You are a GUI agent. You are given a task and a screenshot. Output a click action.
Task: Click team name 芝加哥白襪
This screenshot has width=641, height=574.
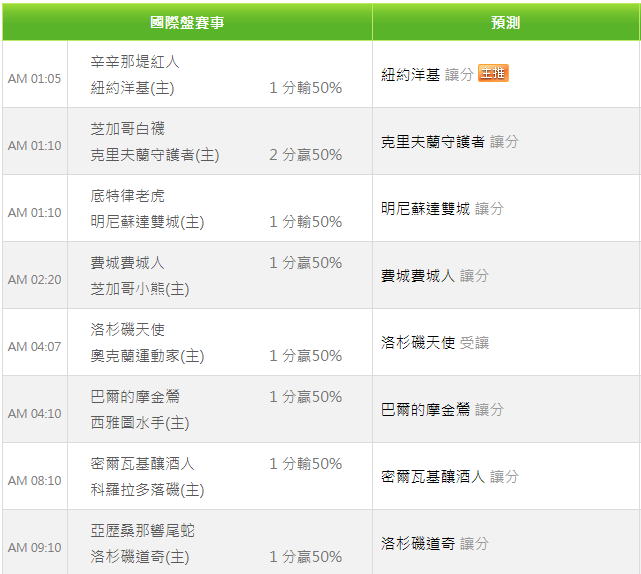(128, 129)
